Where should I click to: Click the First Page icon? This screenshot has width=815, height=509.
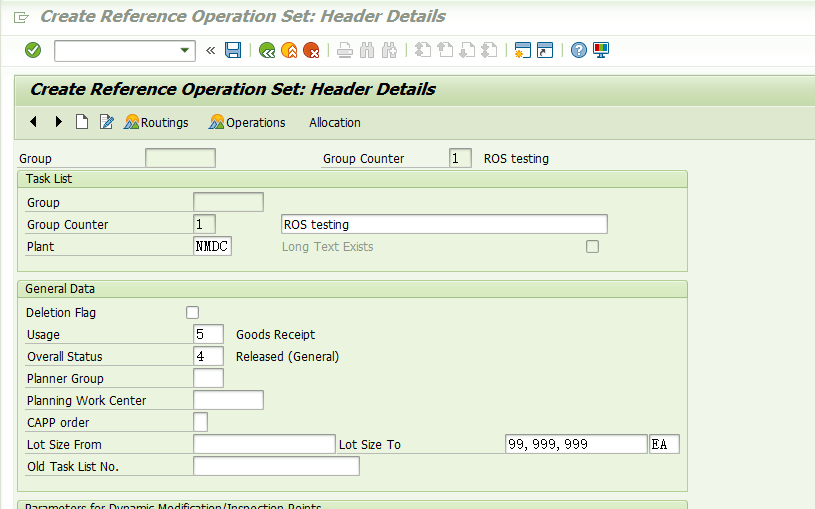(x=423, y=50)
